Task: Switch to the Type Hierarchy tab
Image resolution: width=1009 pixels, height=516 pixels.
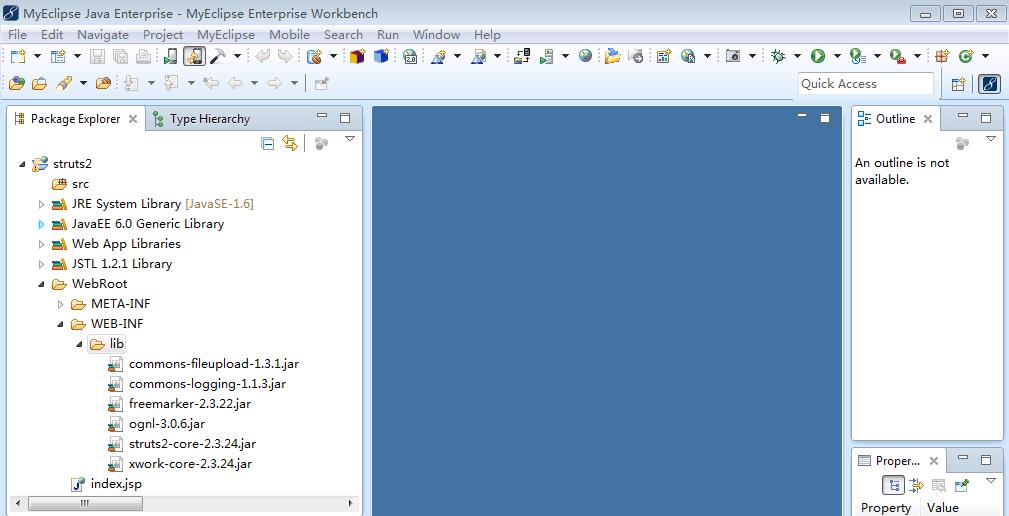Action: 201,119
